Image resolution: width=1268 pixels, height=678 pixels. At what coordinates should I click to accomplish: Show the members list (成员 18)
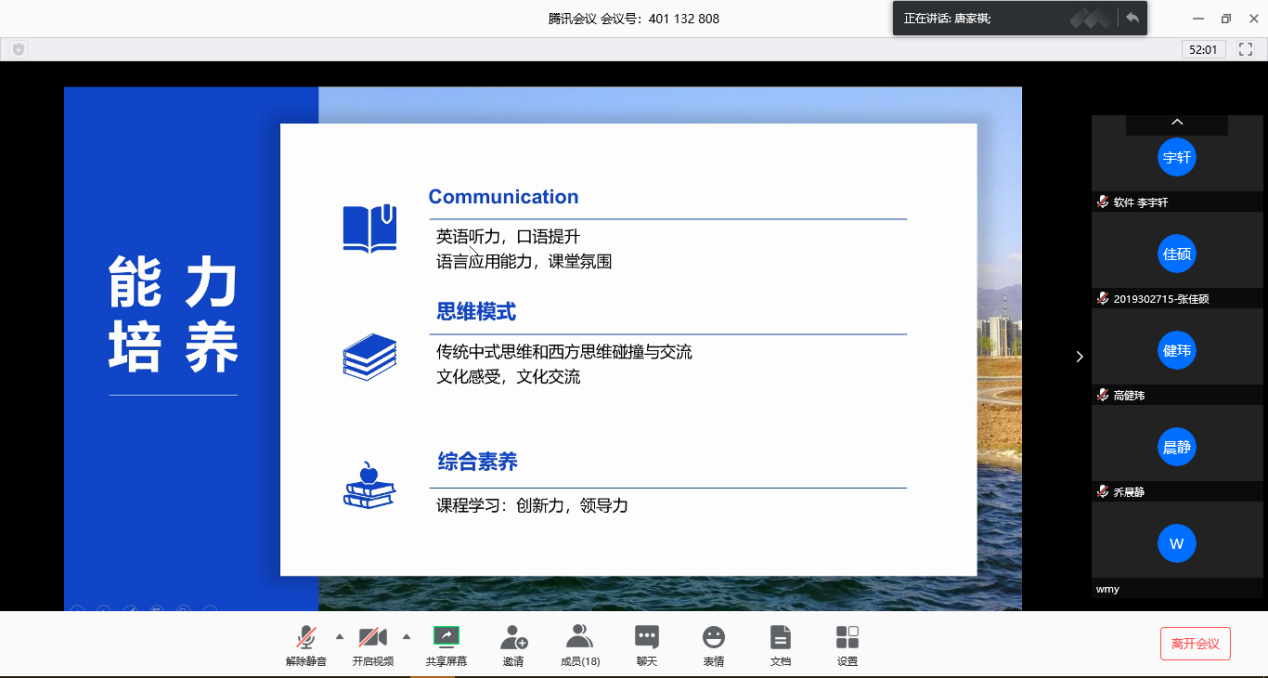pos(580,644)
